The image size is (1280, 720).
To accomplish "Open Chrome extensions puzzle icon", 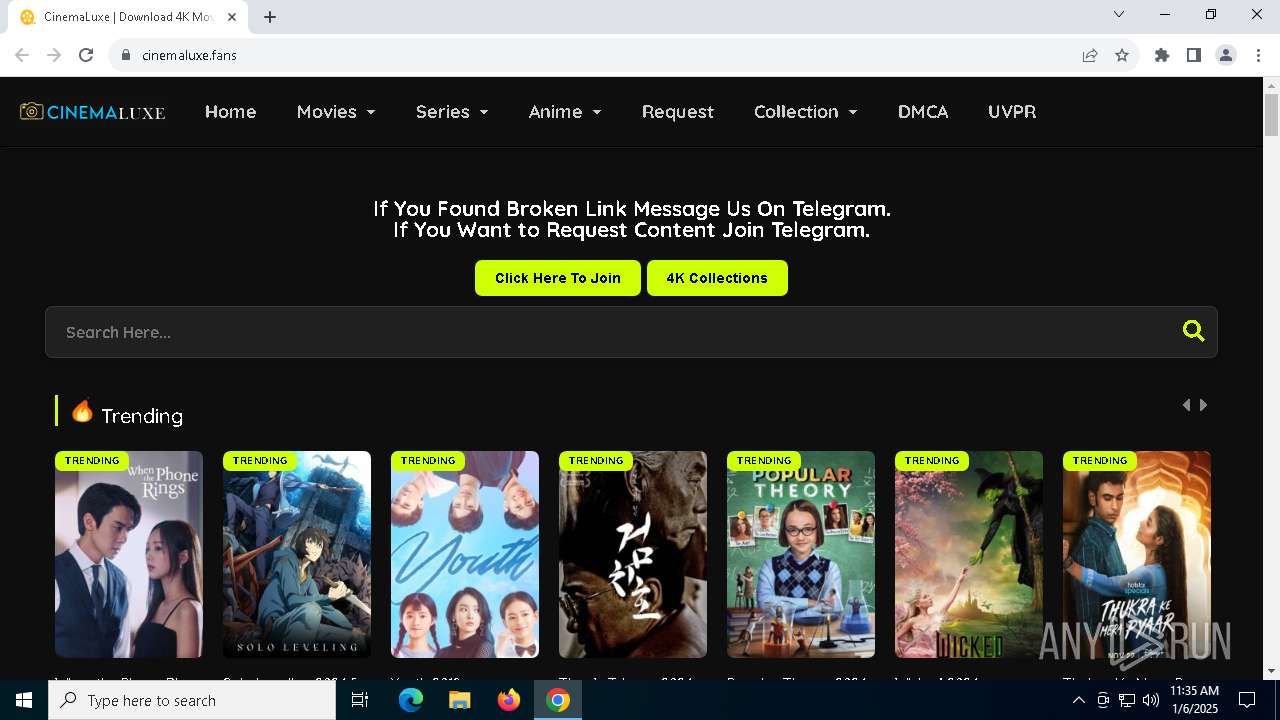I will click(x=1162, y=55).
